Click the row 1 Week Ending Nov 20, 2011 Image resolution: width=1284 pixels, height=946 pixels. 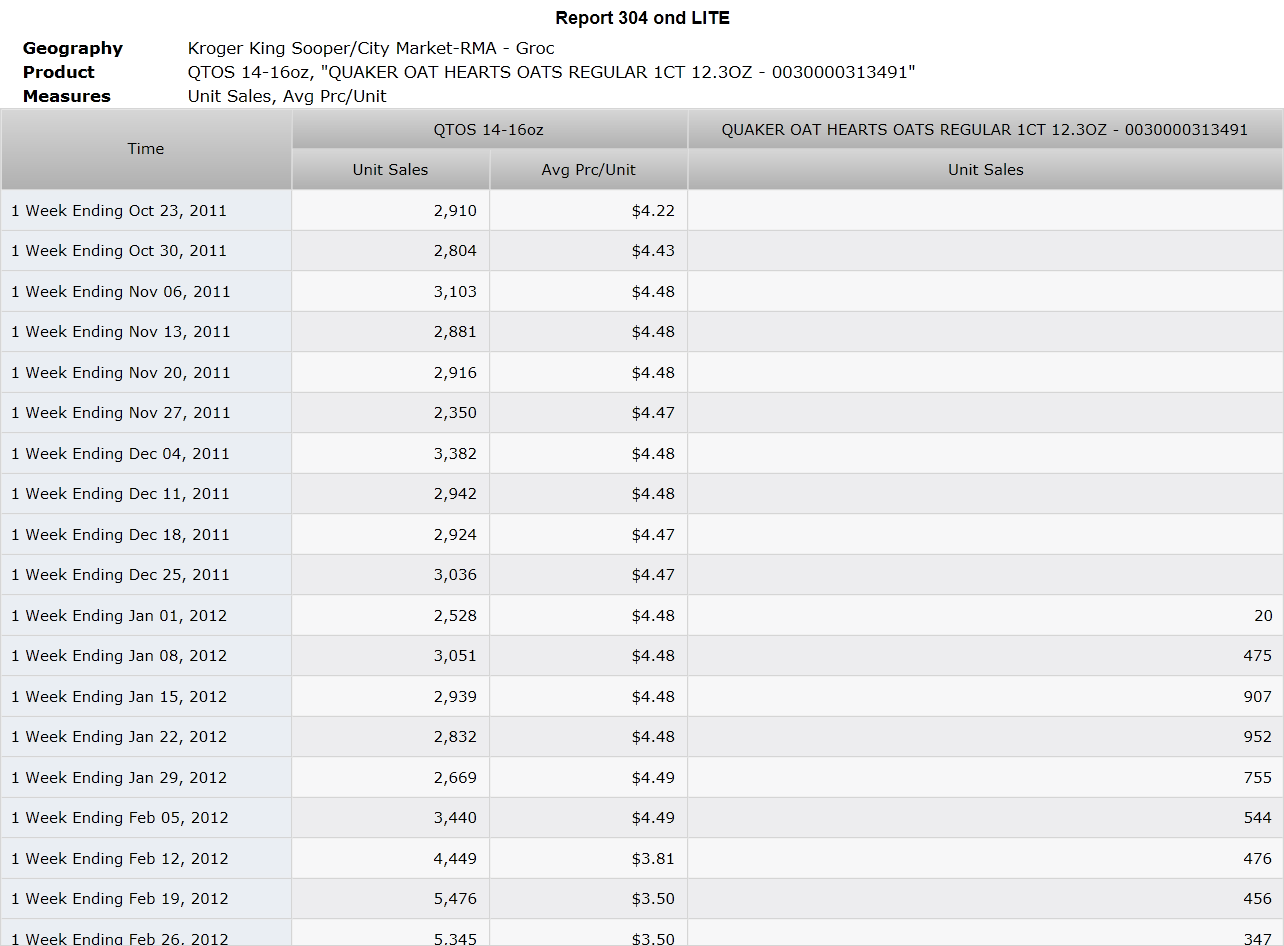pos(642,373)
